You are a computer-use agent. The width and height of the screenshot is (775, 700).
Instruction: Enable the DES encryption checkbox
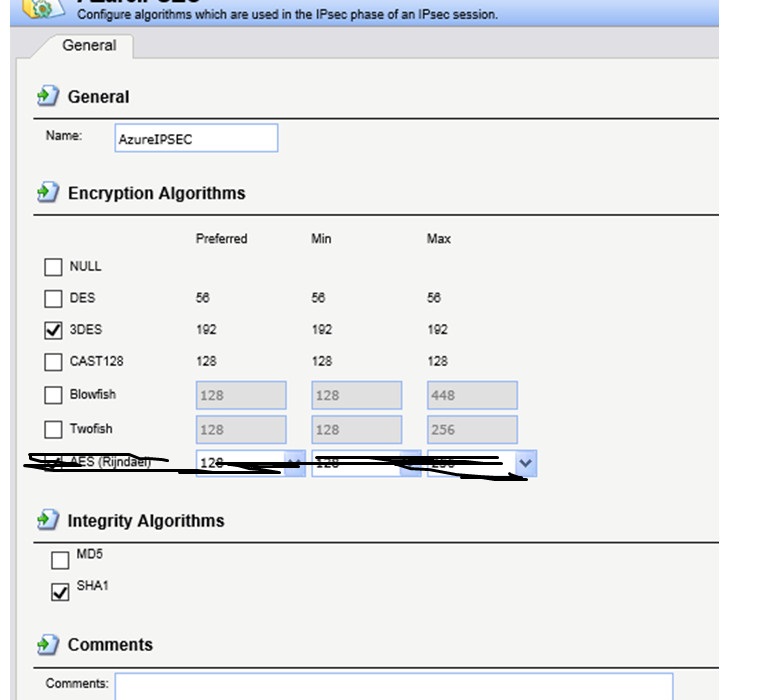tap(53, 299)
